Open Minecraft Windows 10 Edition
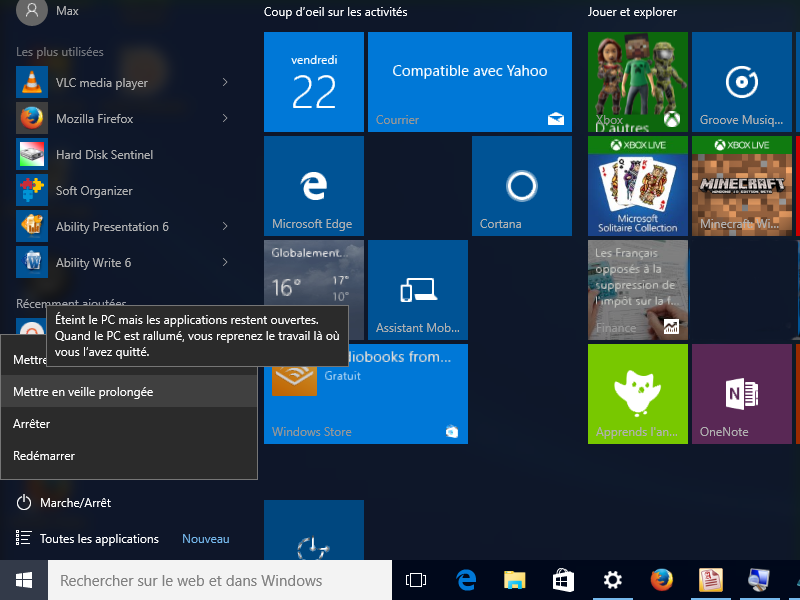Viewport: 800px width, 600px height. (741, 186)
